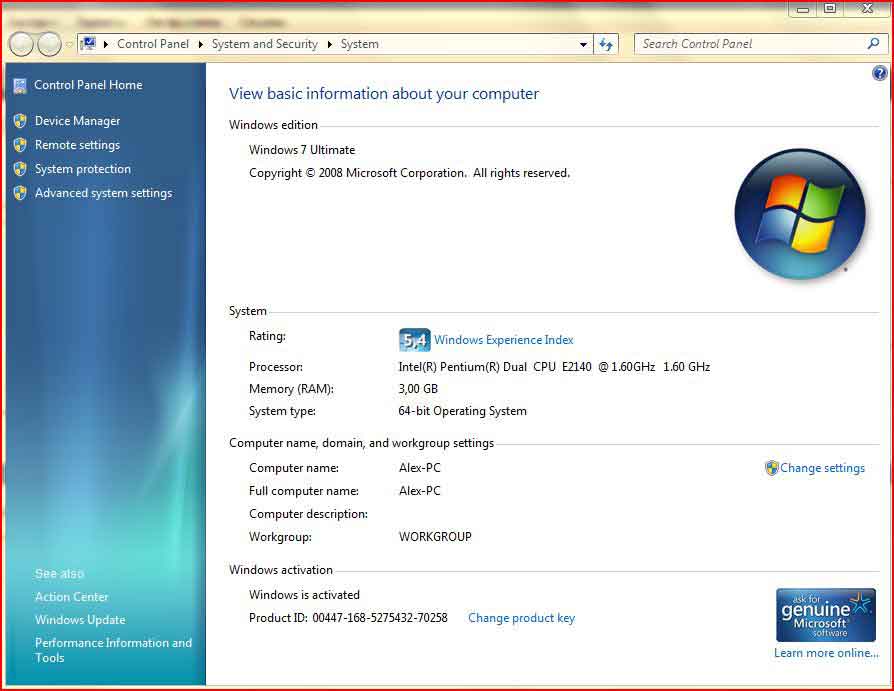This screenshot has width=894, height=691.
Task: Click the shield icon beside Advanced system settings
Action: pos(20,193)
